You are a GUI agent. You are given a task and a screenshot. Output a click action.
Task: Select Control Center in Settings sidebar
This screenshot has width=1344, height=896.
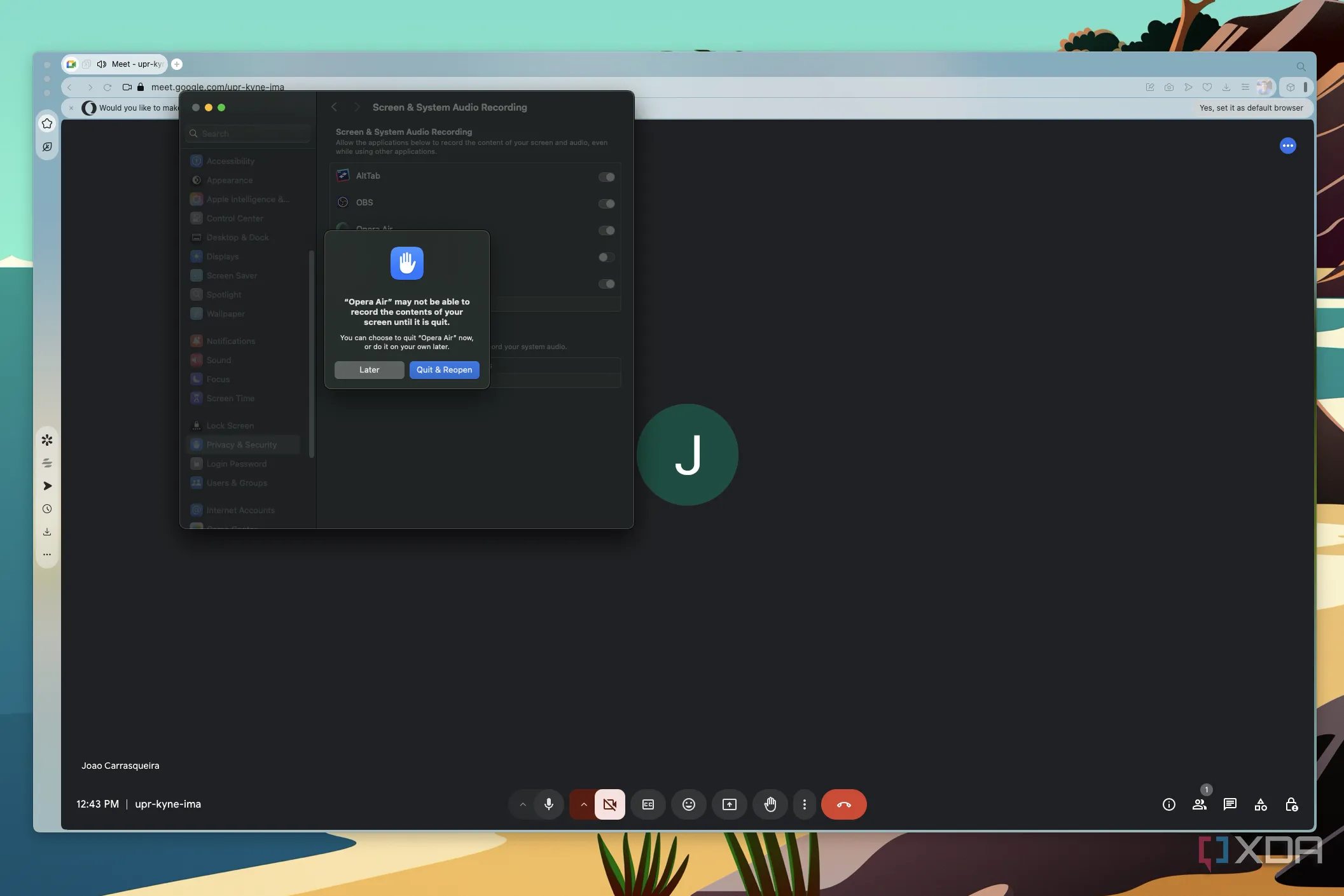click(244, 219)
